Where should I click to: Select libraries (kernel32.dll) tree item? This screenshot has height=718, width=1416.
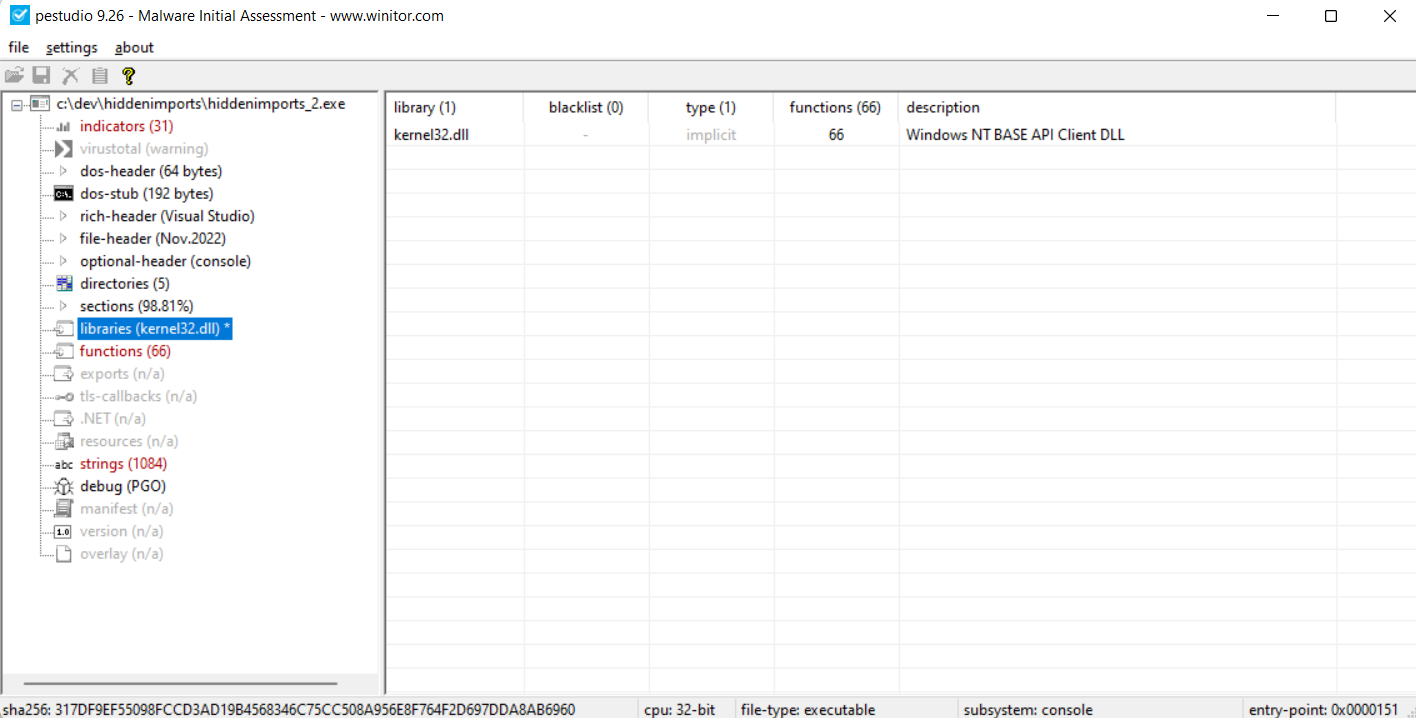[x=155, y=329]
